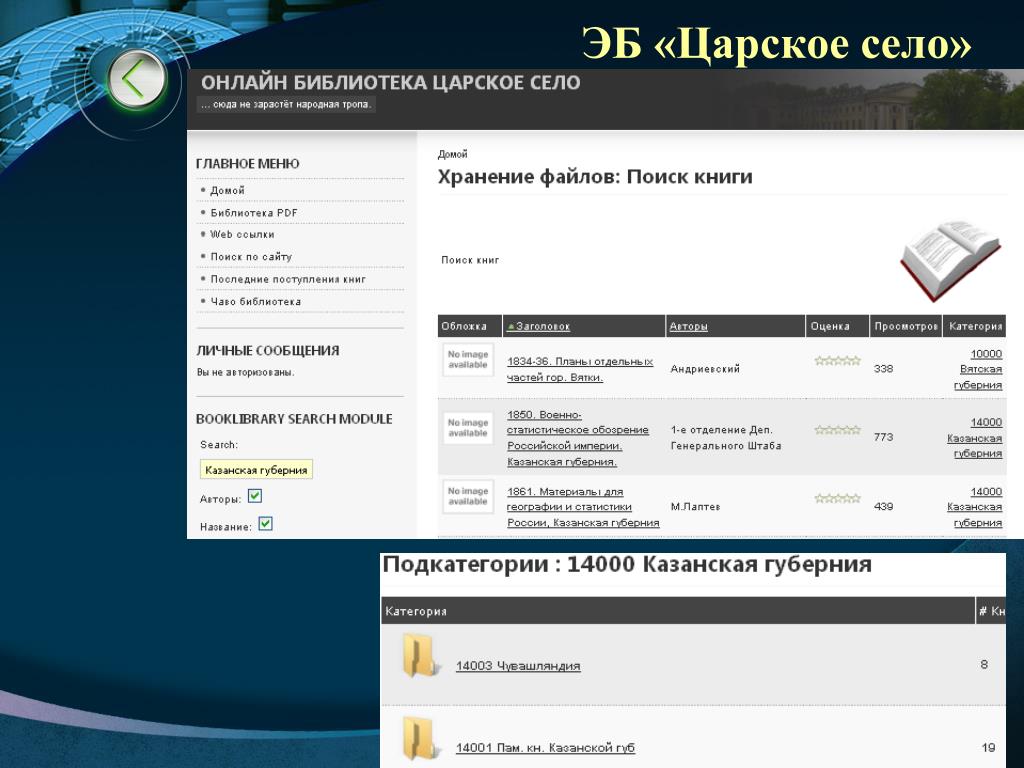Sort the table by Авторы column

tap(688, 326)
